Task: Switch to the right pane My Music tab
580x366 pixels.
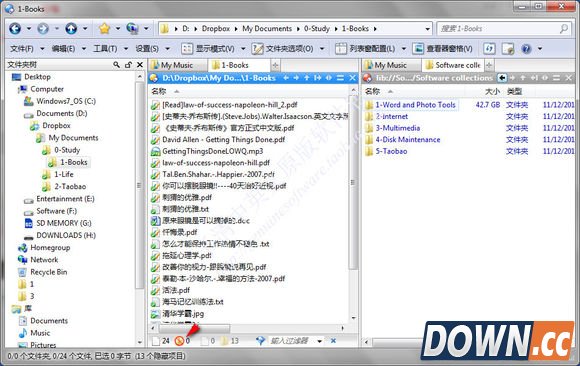Action: pyautogui.click(x=391, y=65)
